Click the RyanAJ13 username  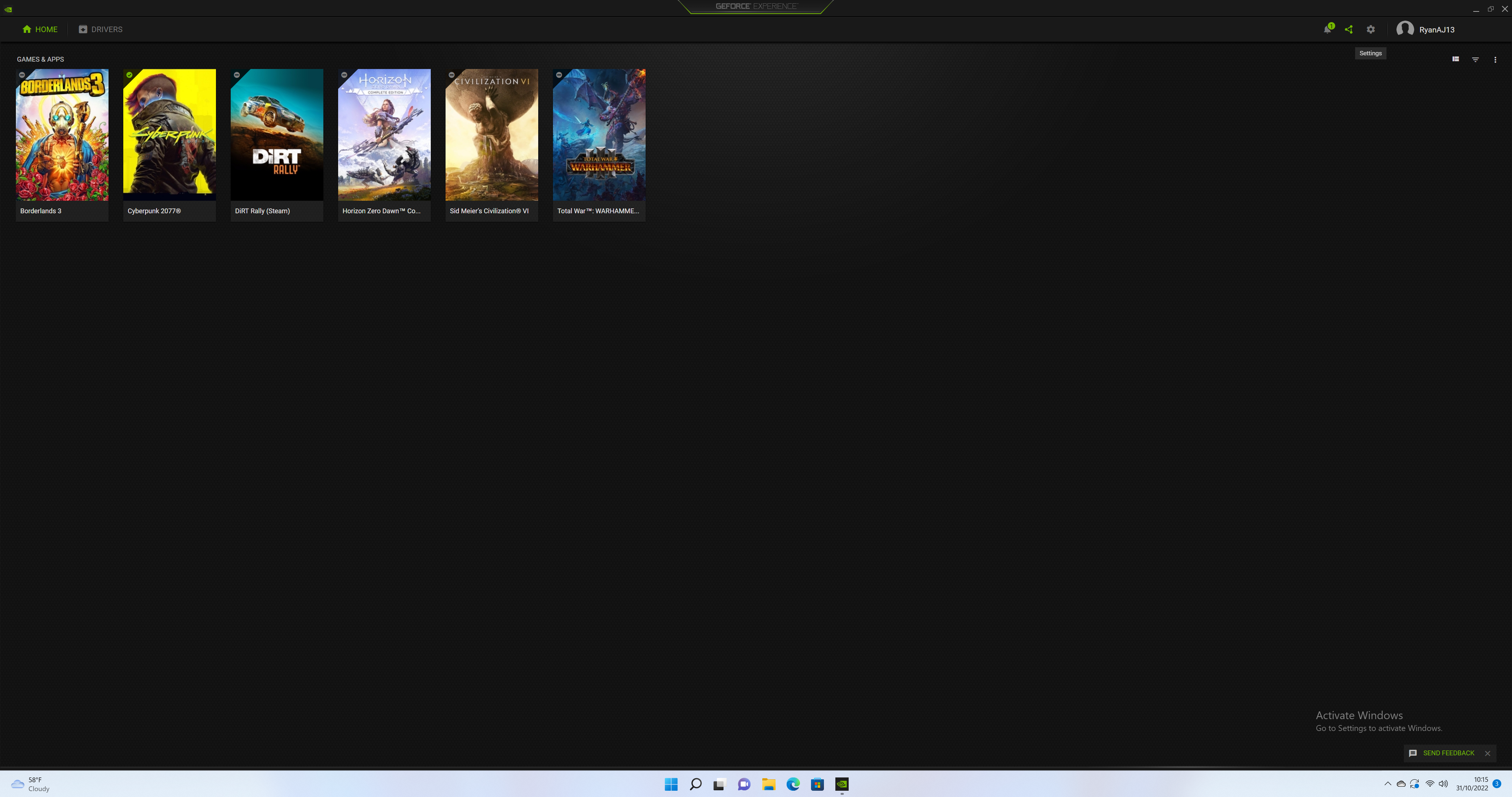(x=1436, y=30)
